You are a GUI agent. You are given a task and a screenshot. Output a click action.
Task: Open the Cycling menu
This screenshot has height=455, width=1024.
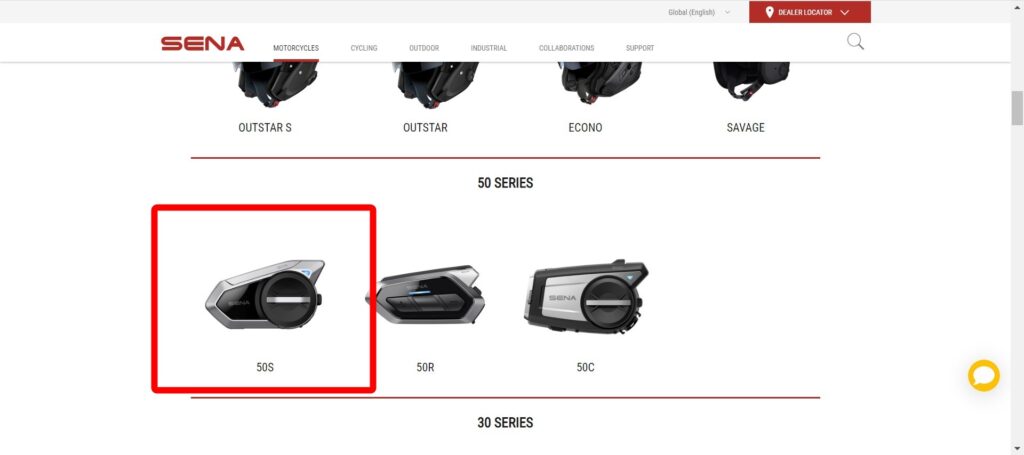point(364,48)
